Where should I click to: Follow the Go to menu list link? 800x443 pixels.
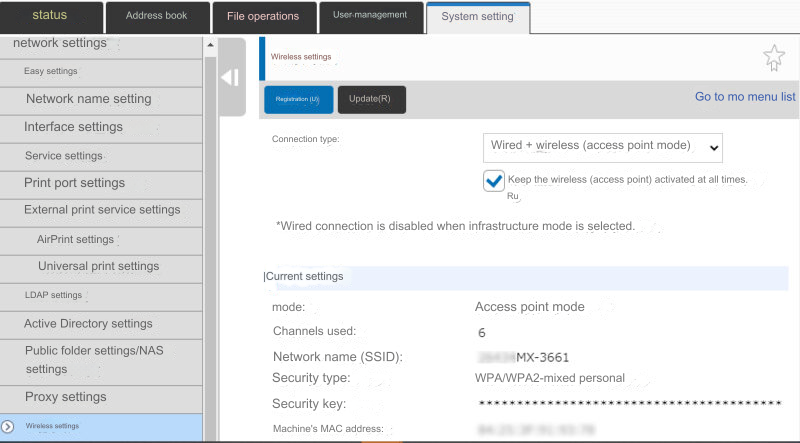(x=745, y=97)
